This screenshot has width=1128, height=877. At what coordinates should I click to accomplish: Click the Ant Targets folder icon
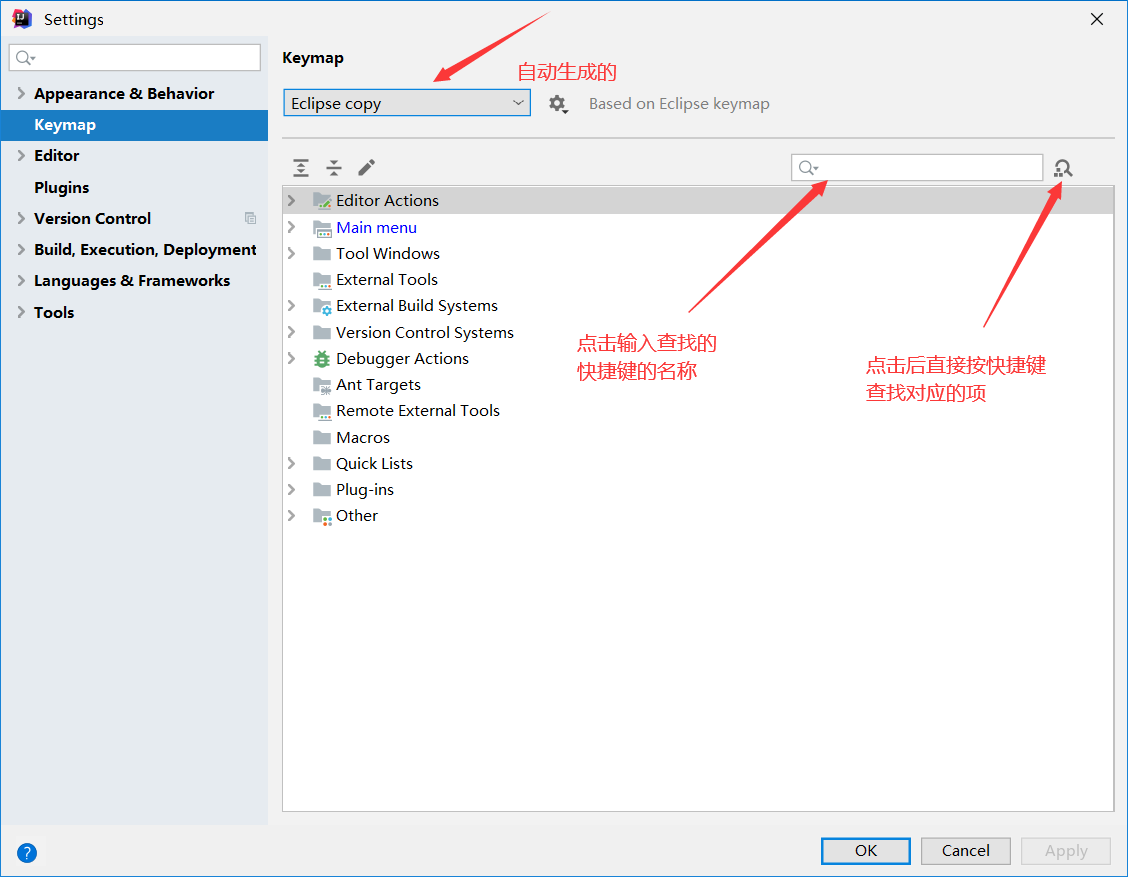click(x=322, y=385)
